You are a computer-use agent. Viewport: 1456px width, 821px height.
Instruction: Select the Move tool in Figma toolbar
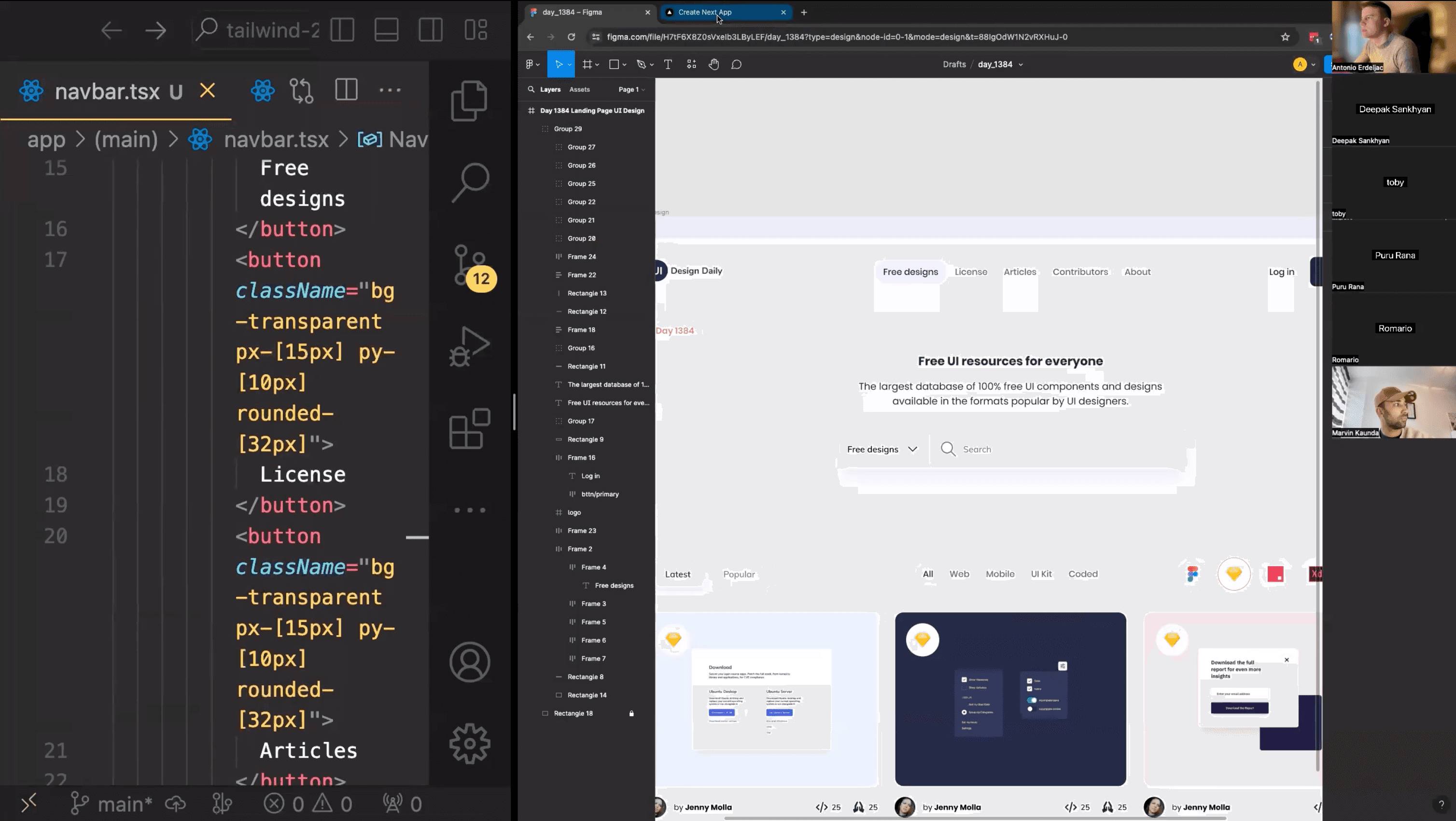point(558,64)
